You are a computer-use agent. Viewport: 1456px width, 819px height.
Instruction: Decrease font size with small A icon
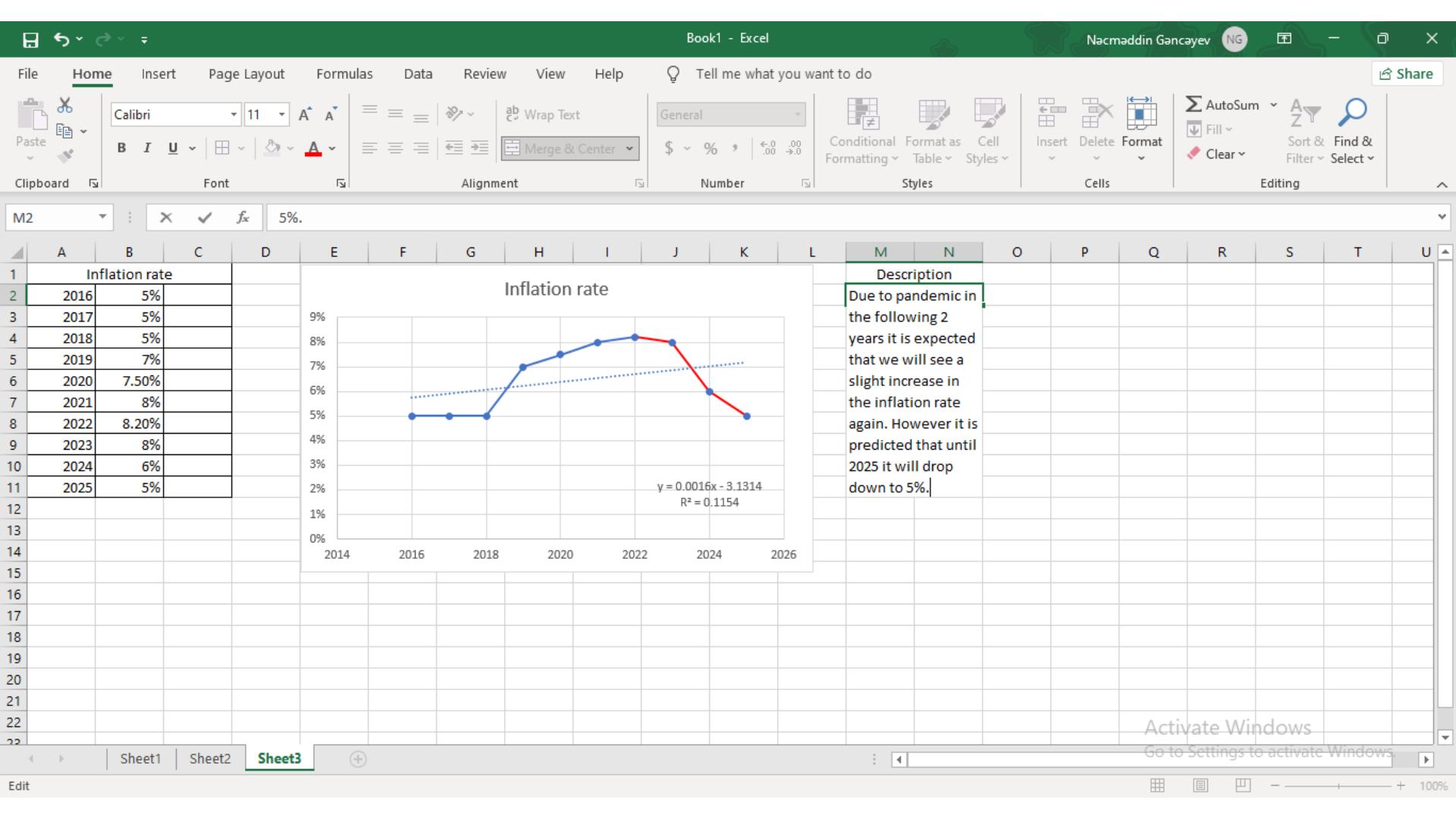[x=331, y=115]
